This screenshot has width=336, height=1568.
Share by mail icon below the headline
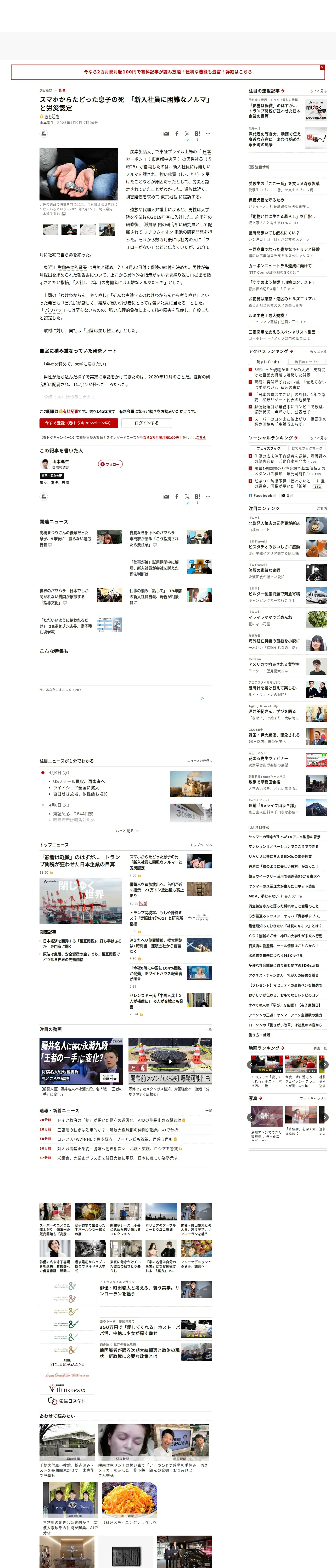click(x=166, y=133)
